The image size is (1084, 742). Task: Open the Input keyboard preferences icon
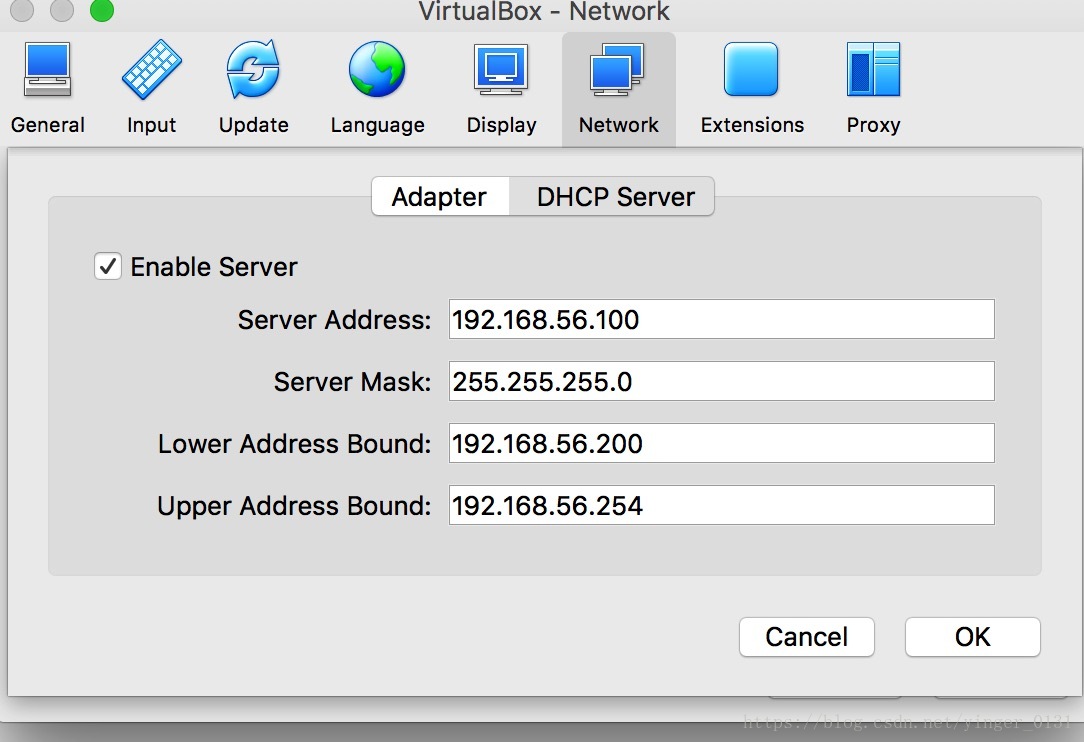(151, 69)
